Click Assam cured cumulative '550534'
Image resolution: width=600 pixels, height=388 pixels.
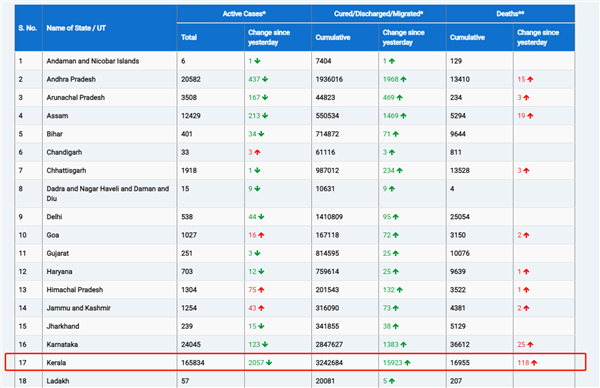(x=327, y=116)
